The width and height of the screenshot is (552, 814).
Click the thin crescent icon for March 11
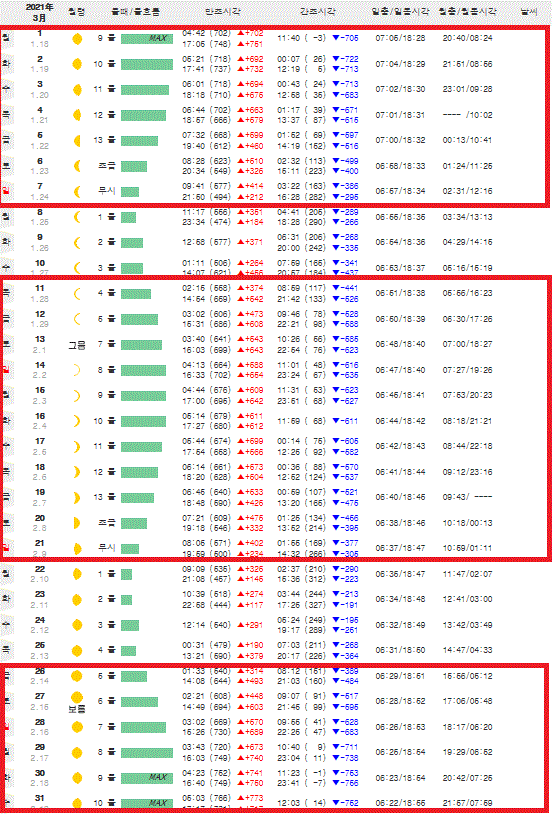[x=77, y=294]
